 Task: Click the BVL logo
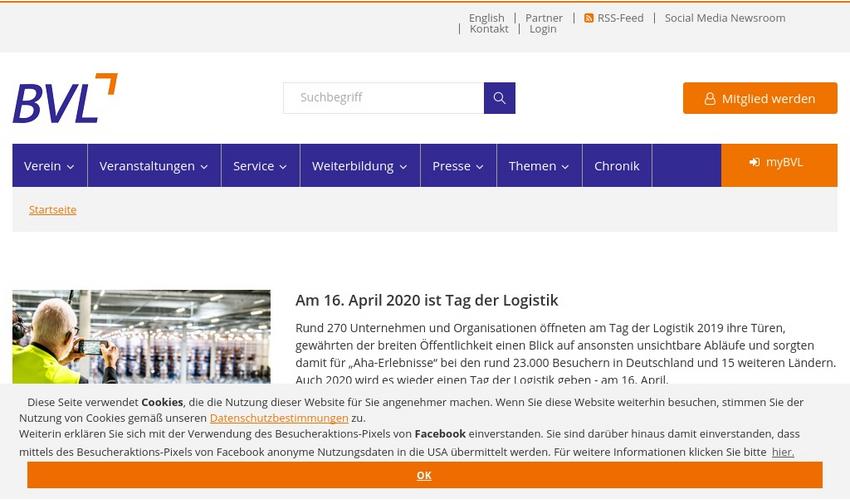(x=65, y=98)
